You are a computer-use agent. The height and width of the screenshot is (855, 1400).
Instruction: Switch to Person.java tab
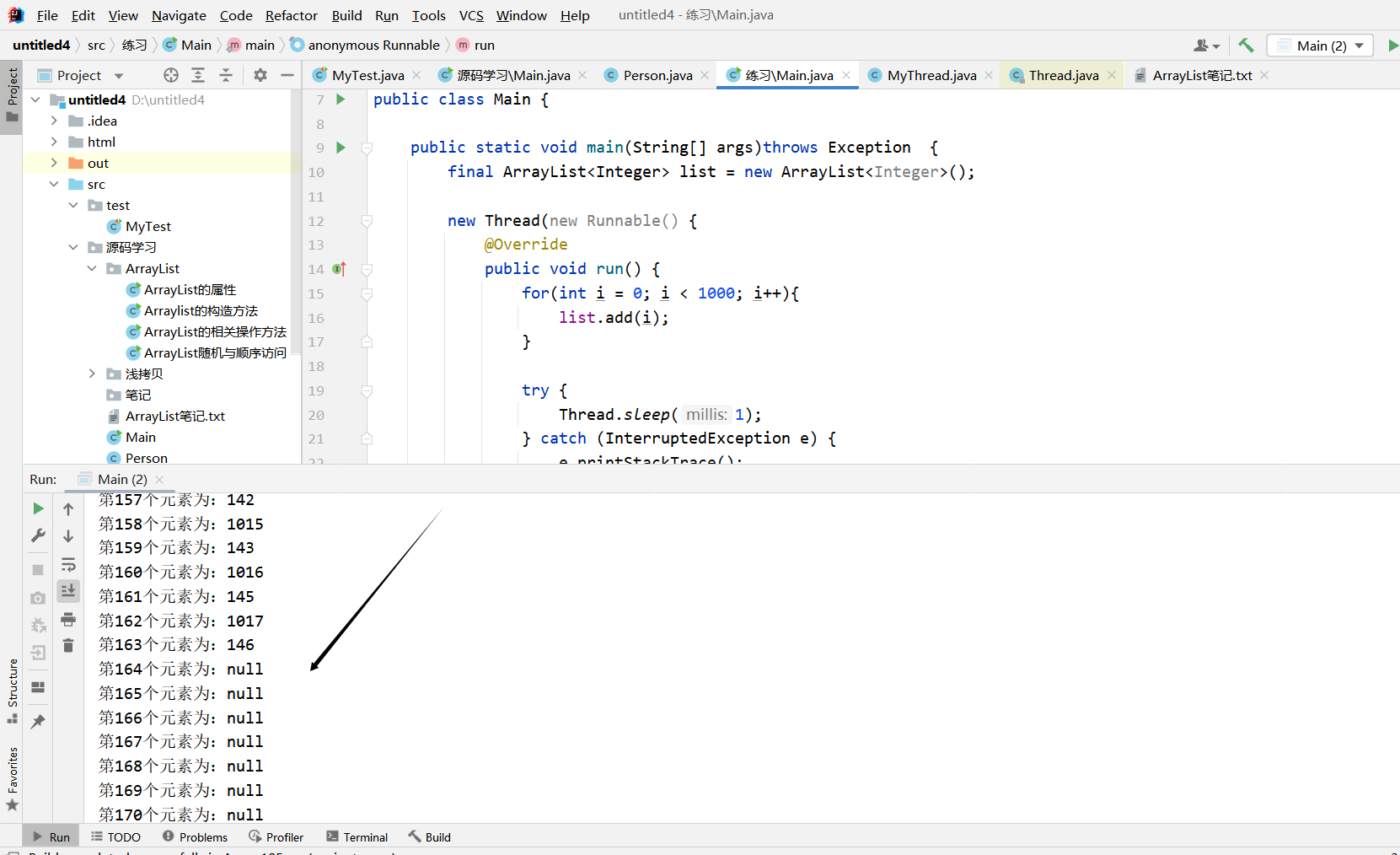658,75
